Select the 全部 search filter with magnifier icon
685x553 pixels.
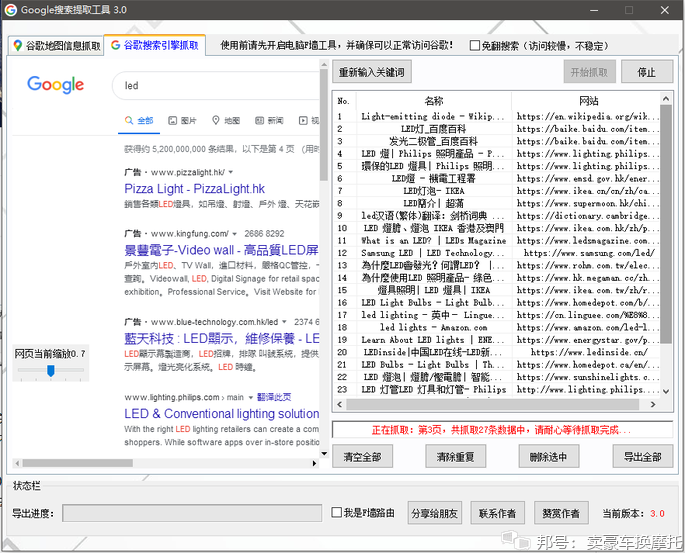tap(139, 121)
